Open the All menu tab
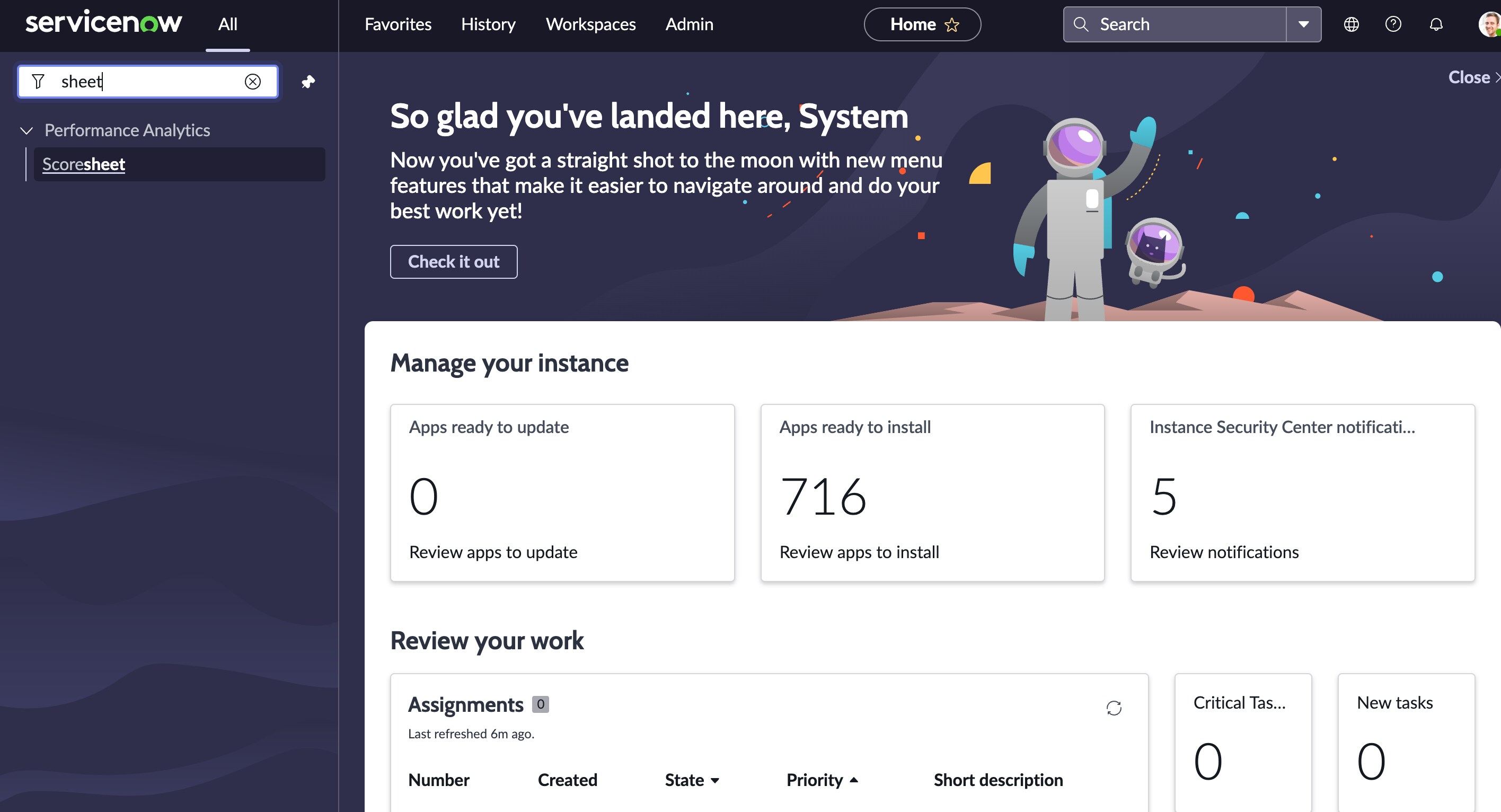The height and width of the screenshot is (812, 1501). (228, 24)
